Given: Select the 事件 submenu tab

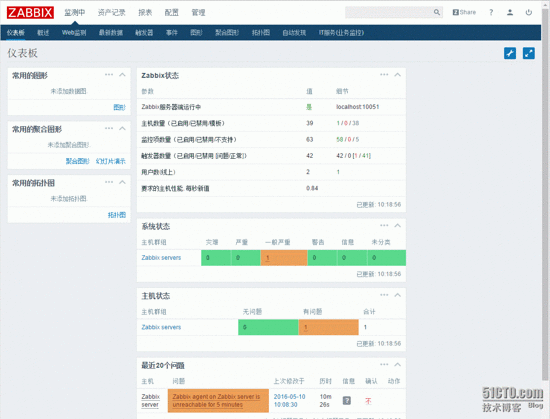Looking at the screenshot, I should pos(172,33).
